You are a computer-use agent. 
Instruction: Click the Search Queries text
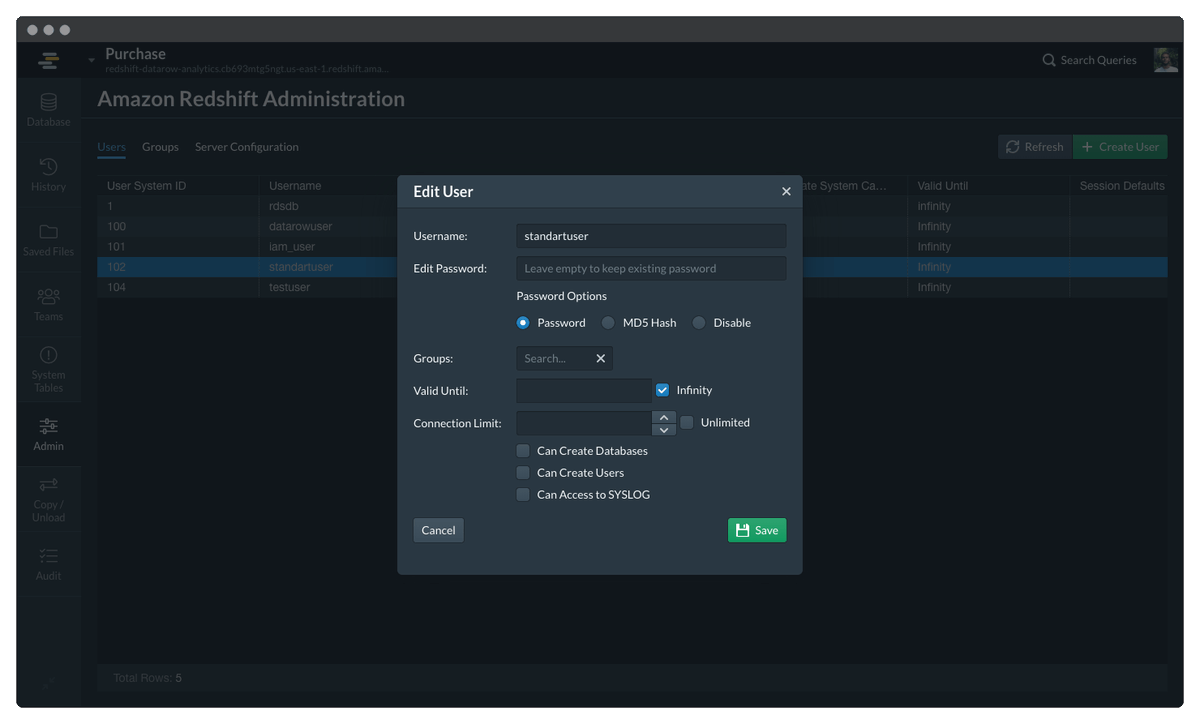click(x=1098, y=60)
